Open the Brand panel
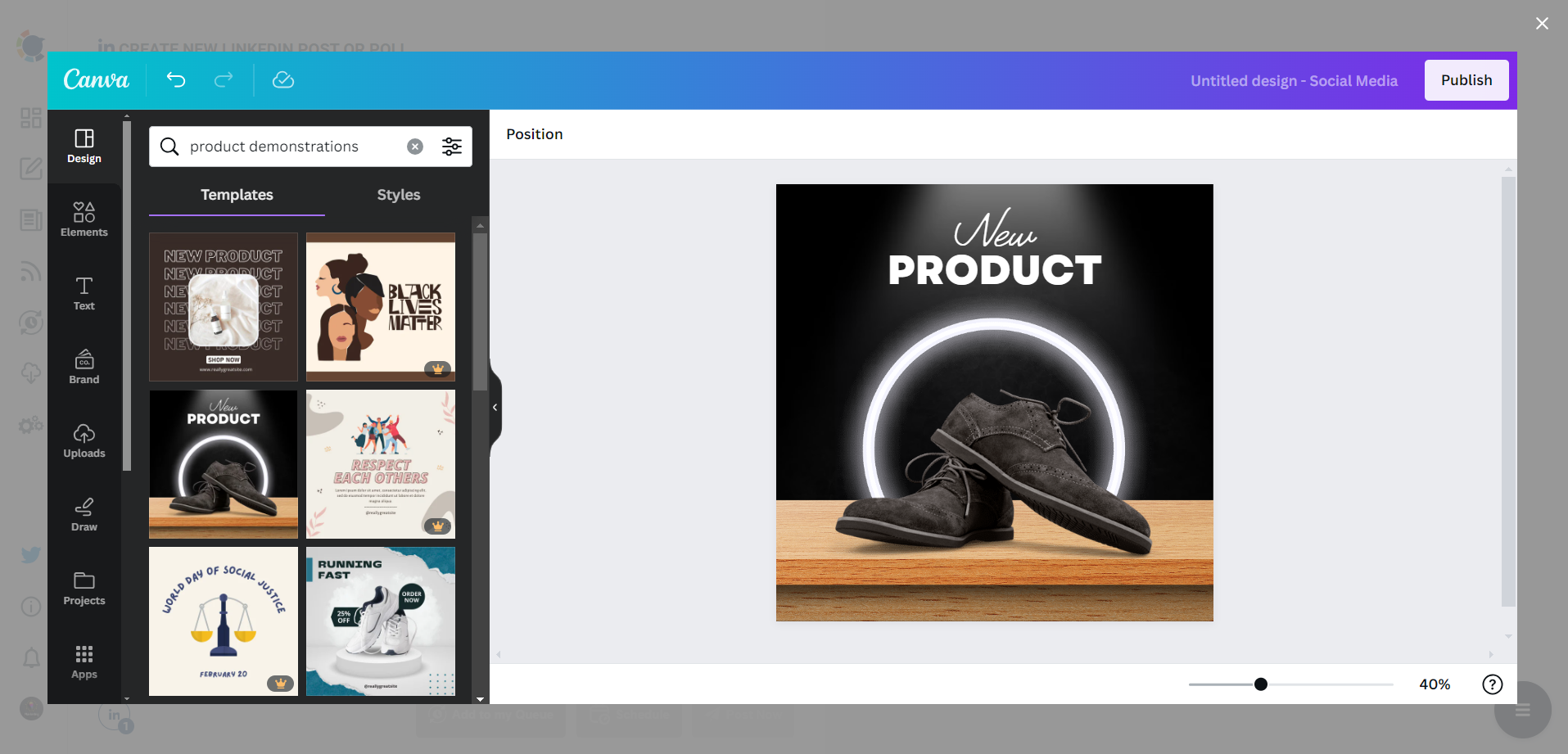The height and width of the screenshot is (754, 1568). pos(84,367)
